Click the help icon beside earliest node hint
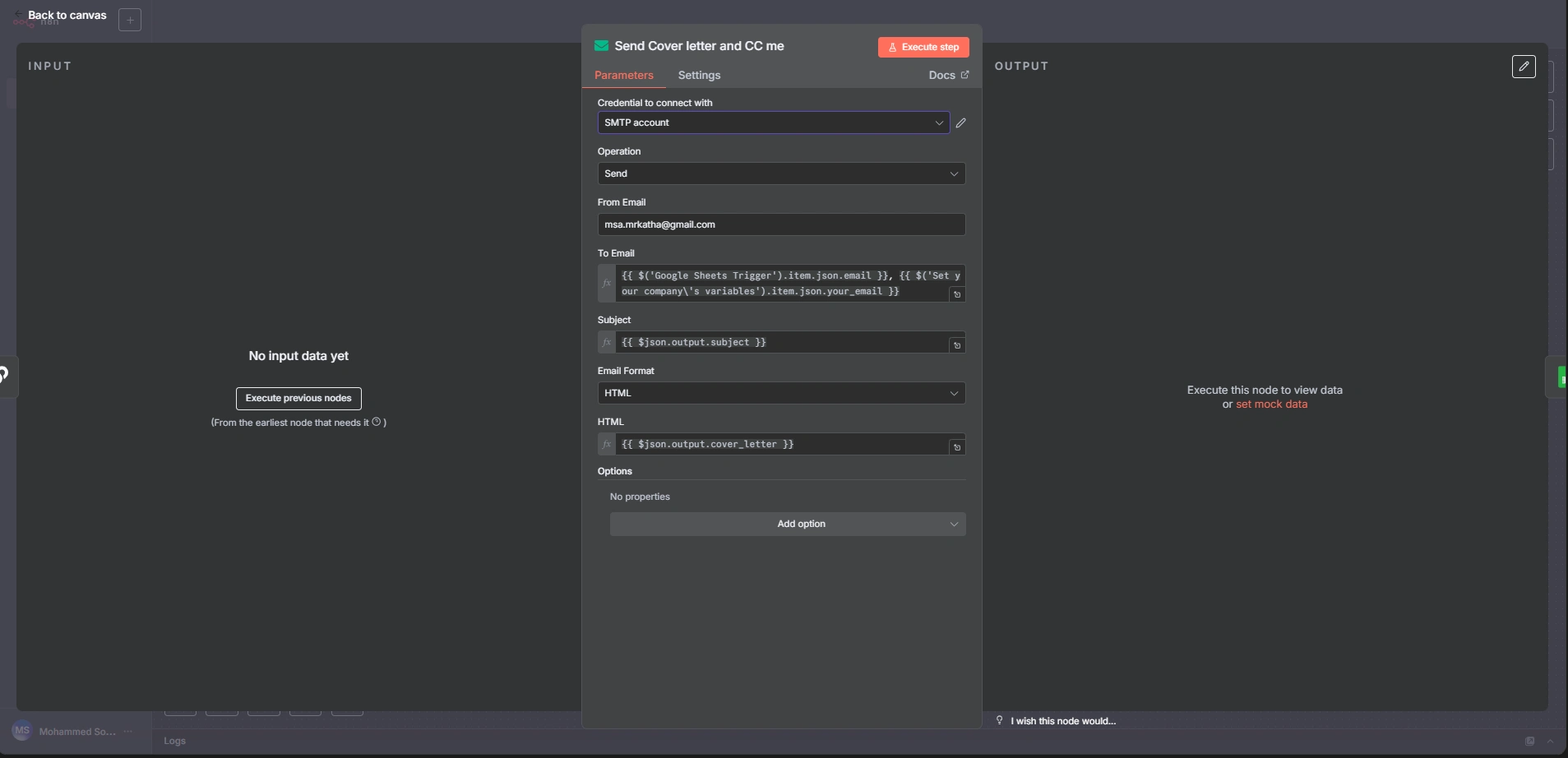This screenshot has width=1568, height=758. (377, 422)
